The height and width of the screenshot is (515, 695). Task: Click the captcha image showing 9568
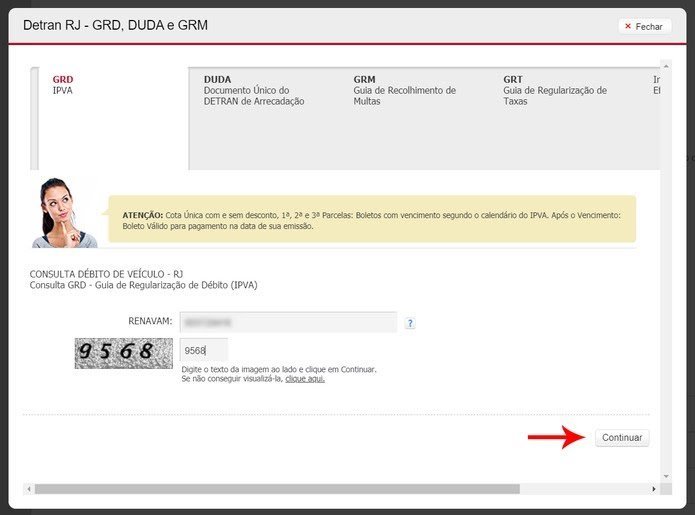[x=116, y=352]
